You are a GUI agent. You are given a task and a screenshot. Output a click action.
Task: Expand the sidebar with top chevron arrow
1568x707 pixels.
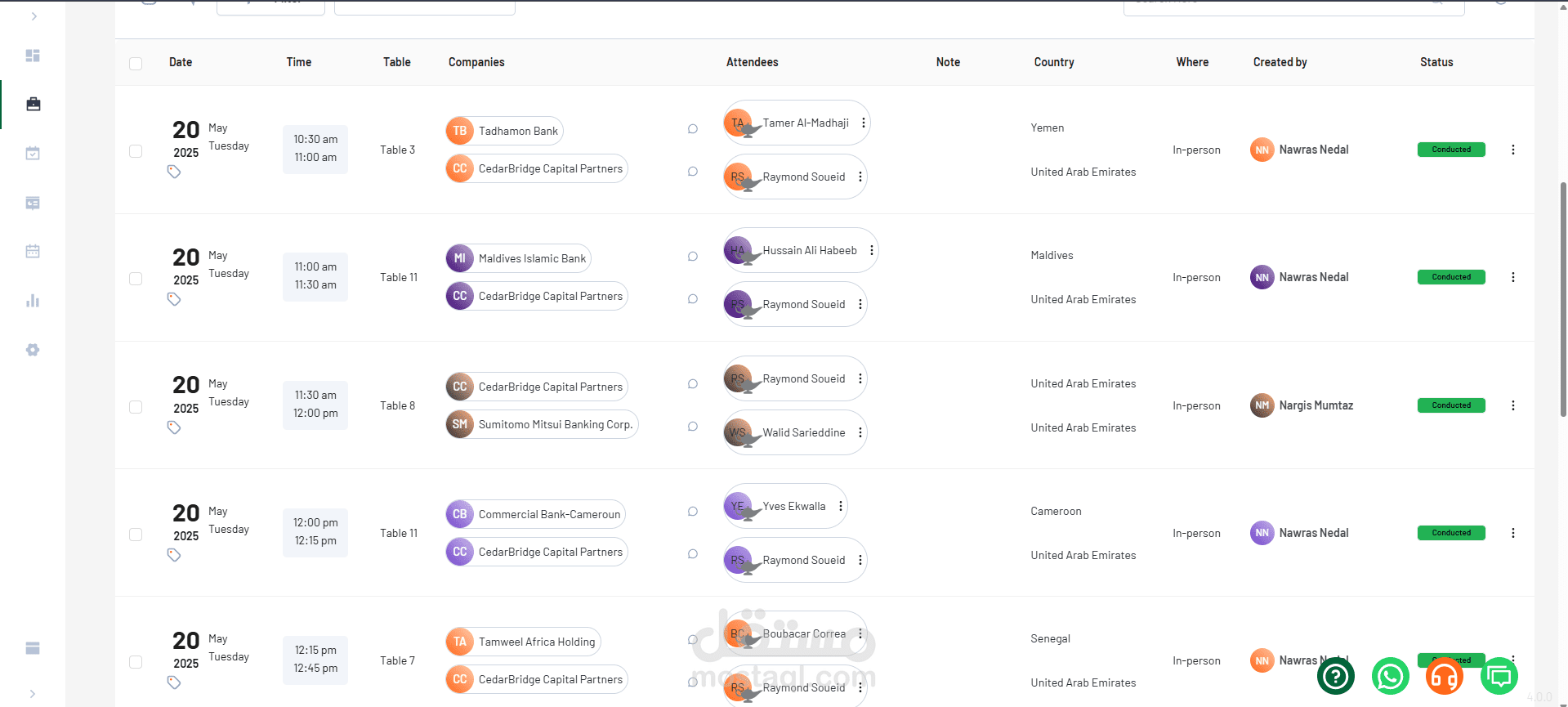(x=34, y=16)
